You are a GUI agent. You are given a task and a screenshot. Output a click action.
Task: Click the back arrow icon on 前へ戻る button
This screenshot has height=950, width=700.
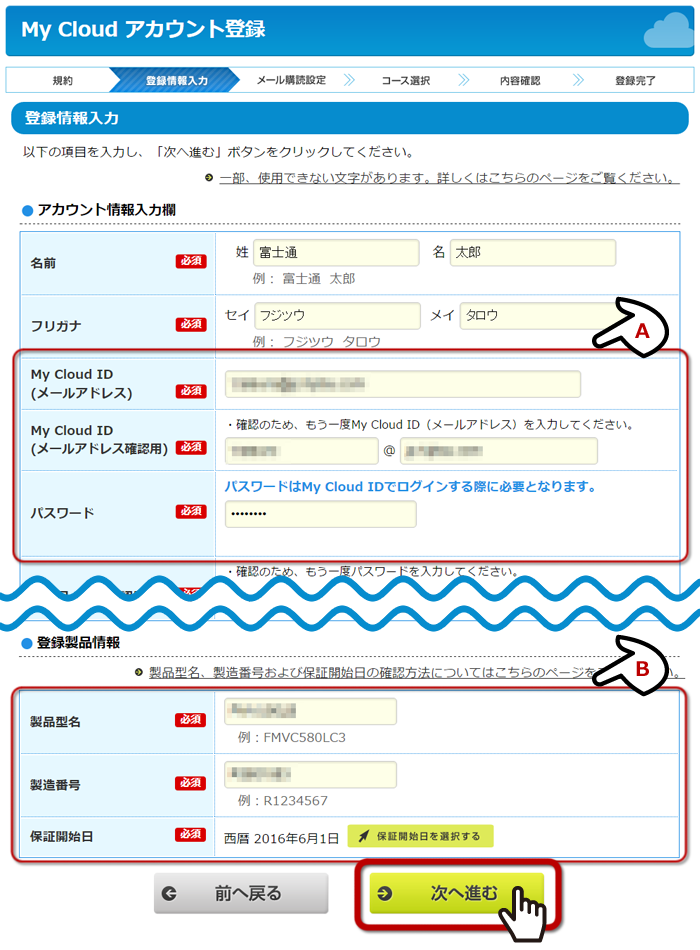click(x=169, y=893)
